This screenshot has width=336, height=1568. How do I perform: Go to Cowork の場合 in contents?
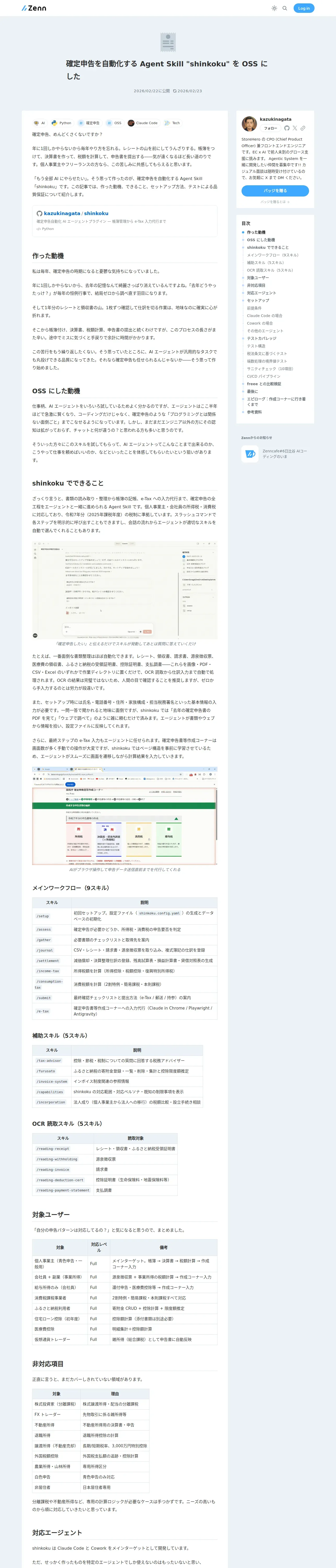click(260, 323)
